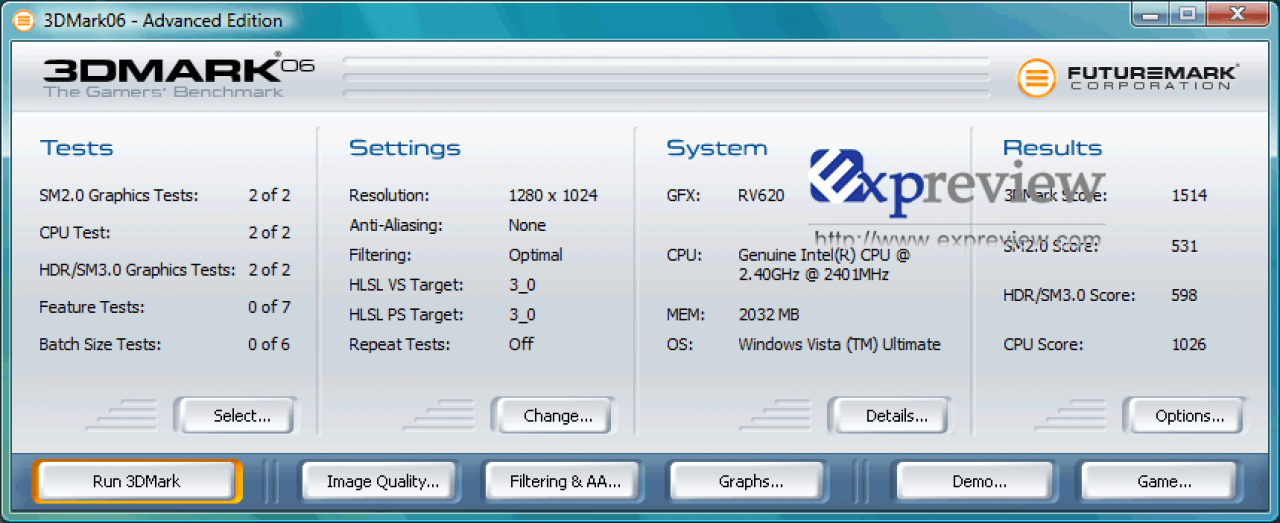
Task: Click the Anti-Aliasing 'None' value
Action: 527,225
